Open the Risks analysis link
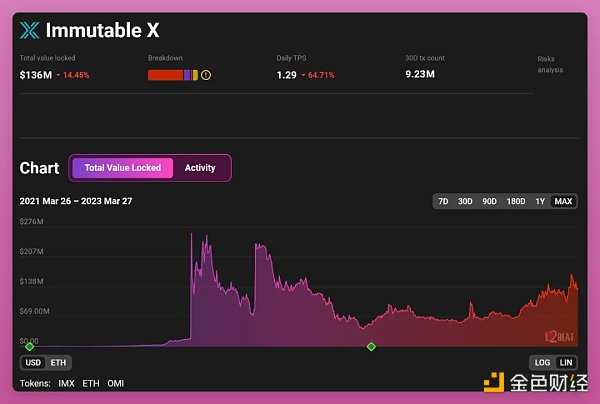This screenshot has width=600, height=404. click(x=550, y=64)
